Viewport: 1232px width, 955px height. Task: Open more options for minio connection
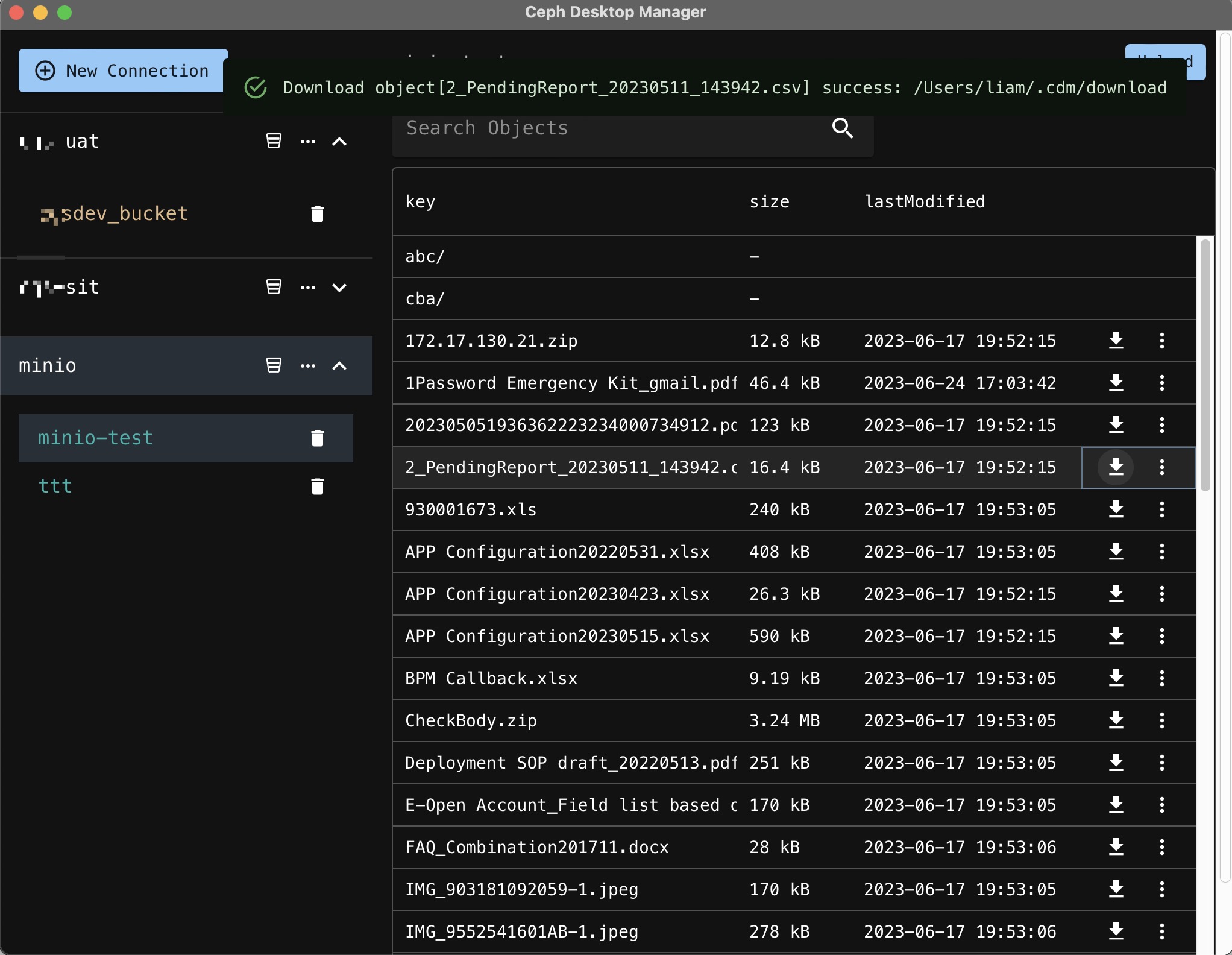click(x=307, y=366)
